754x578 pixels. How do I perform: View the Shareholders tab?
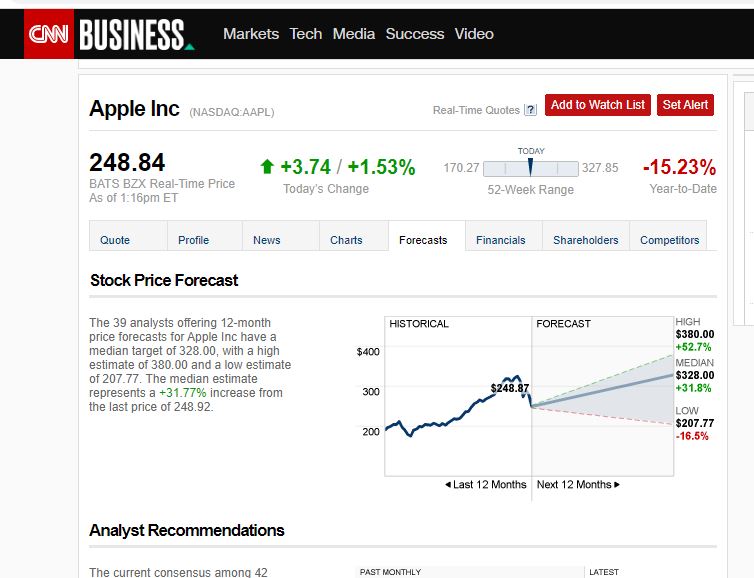(586, 240)
